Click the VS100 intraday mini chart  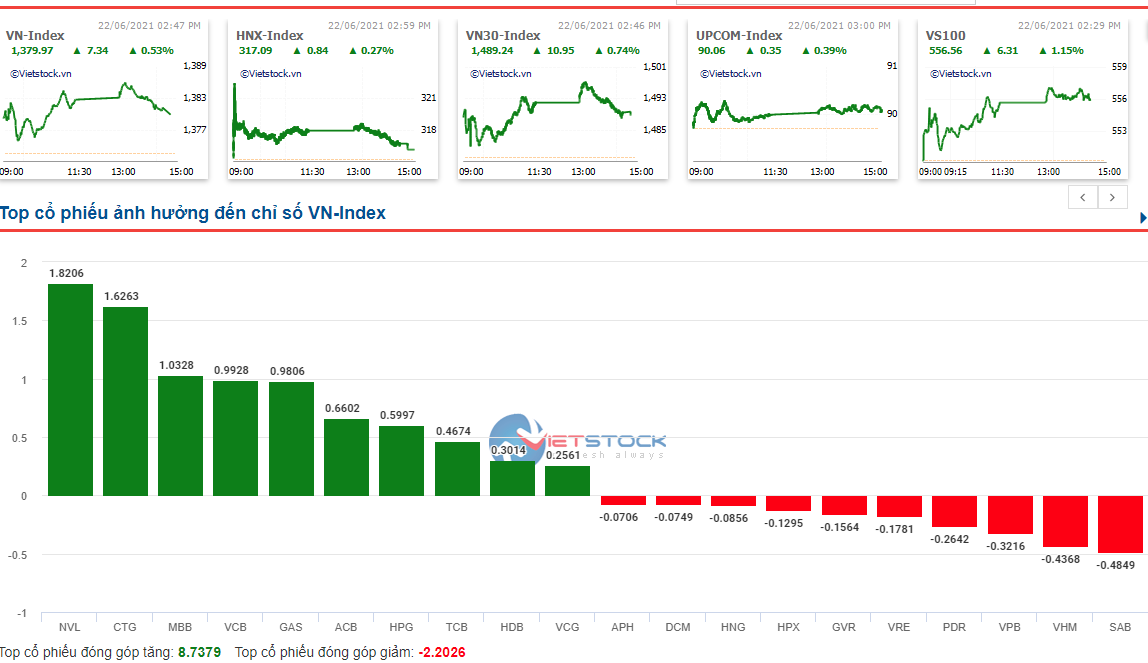coord(1010,115)
